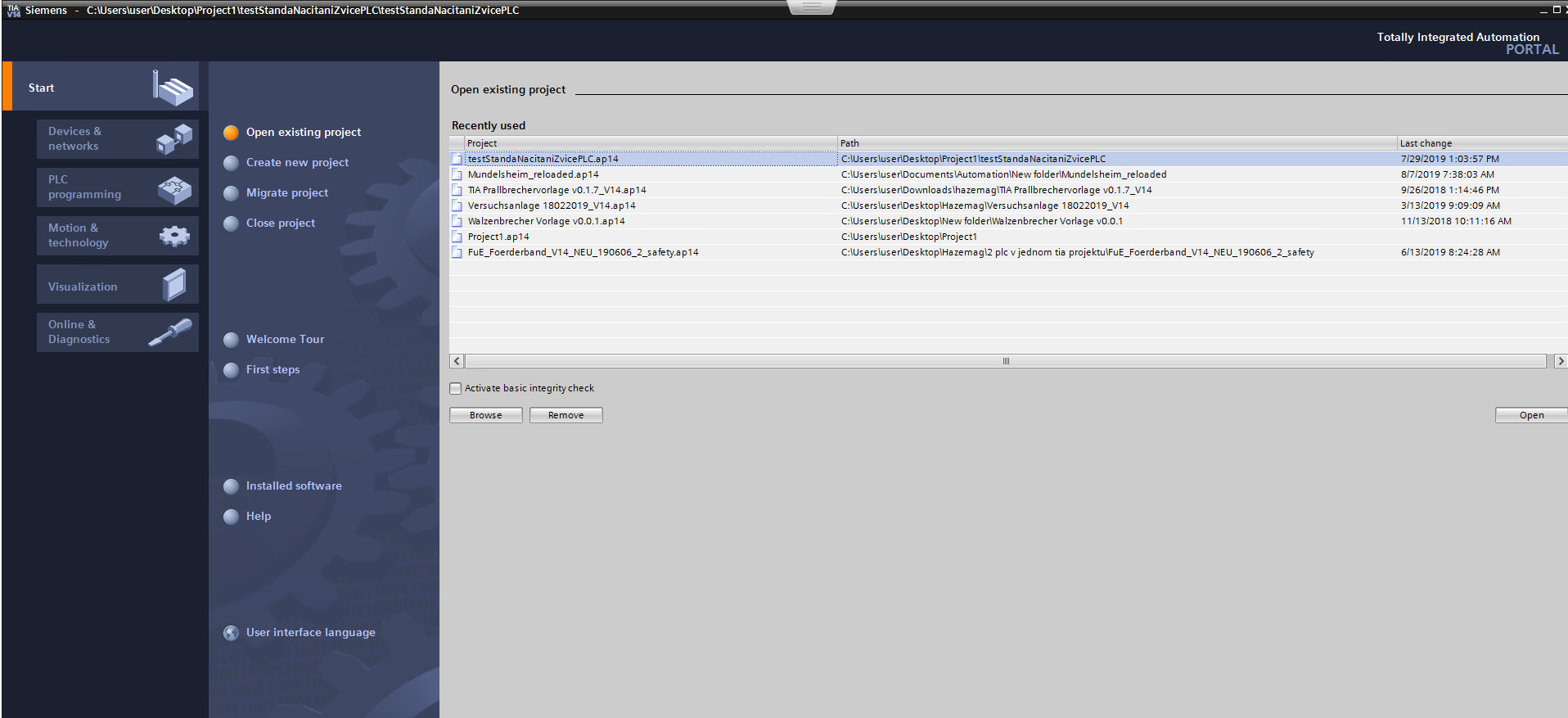The height and width of the screenshot is (718, 1568).
Task: Open Installed software link
Action: [x=294, y=486]
